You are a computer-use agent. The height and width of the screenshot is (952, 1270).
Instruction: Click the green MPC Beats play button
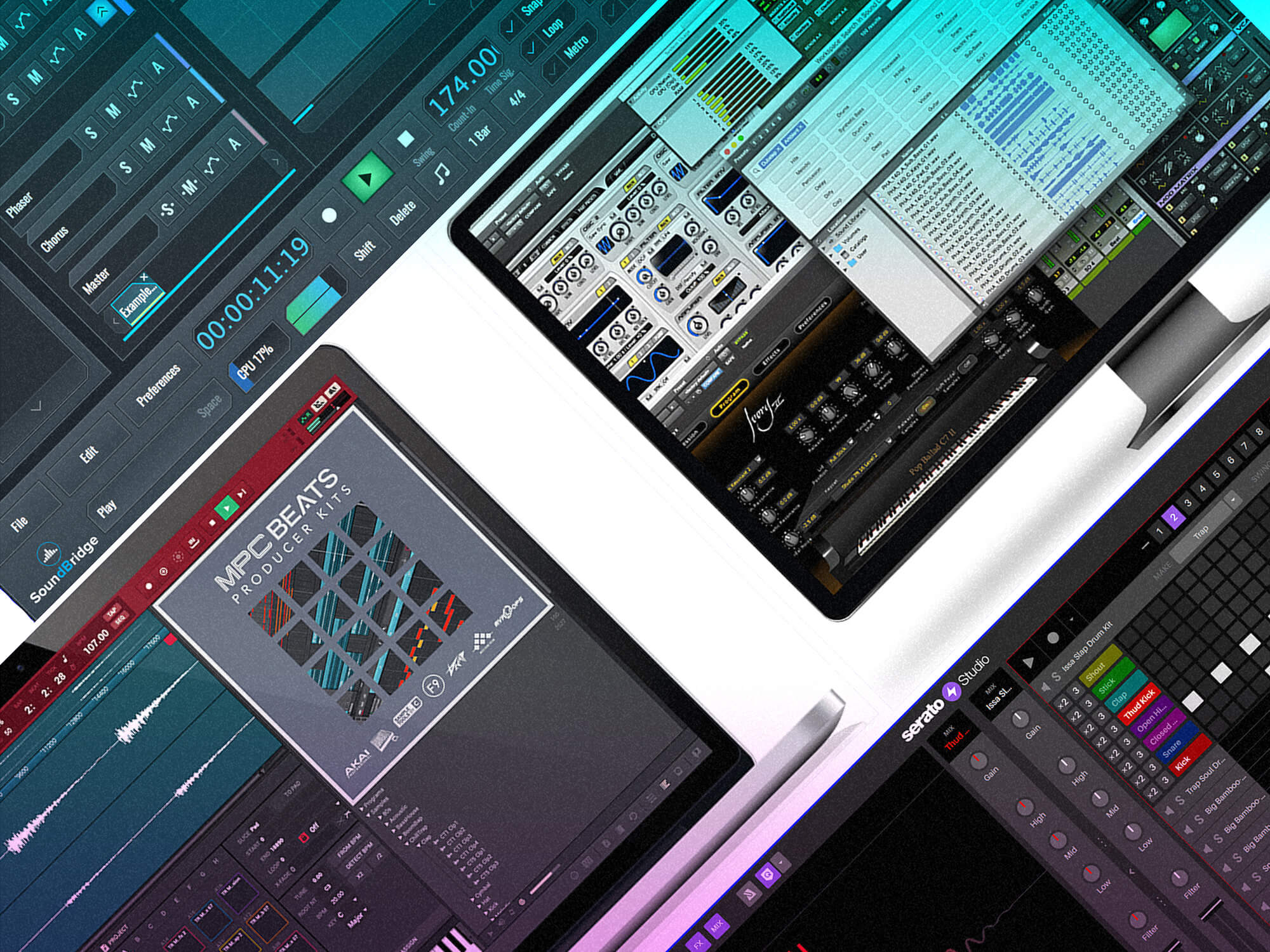pyautogui.click(x=226, y=508)
